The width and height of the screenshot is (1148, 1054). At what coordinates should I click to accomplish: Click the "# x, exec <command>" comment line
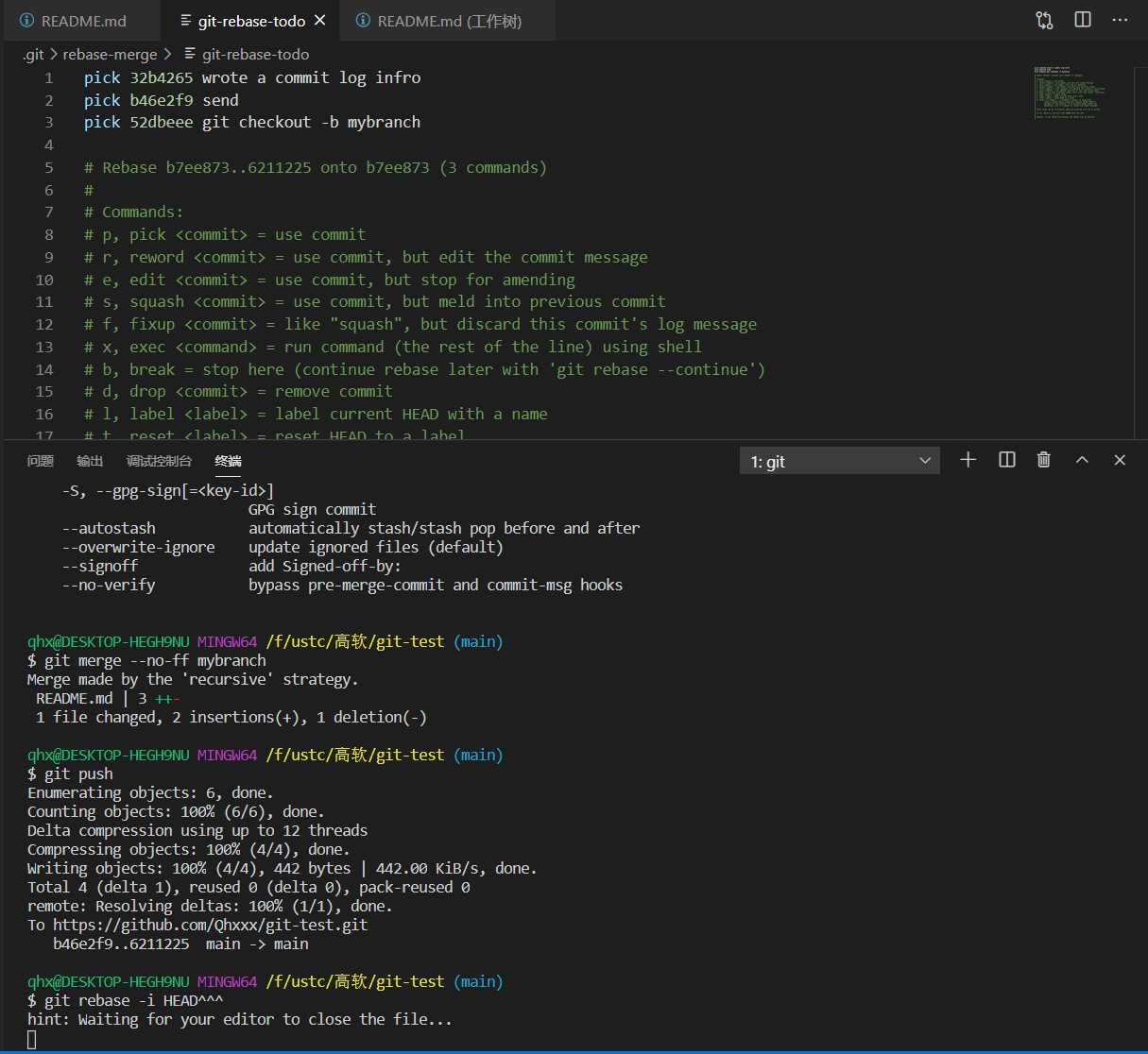(x=393, y=347)
